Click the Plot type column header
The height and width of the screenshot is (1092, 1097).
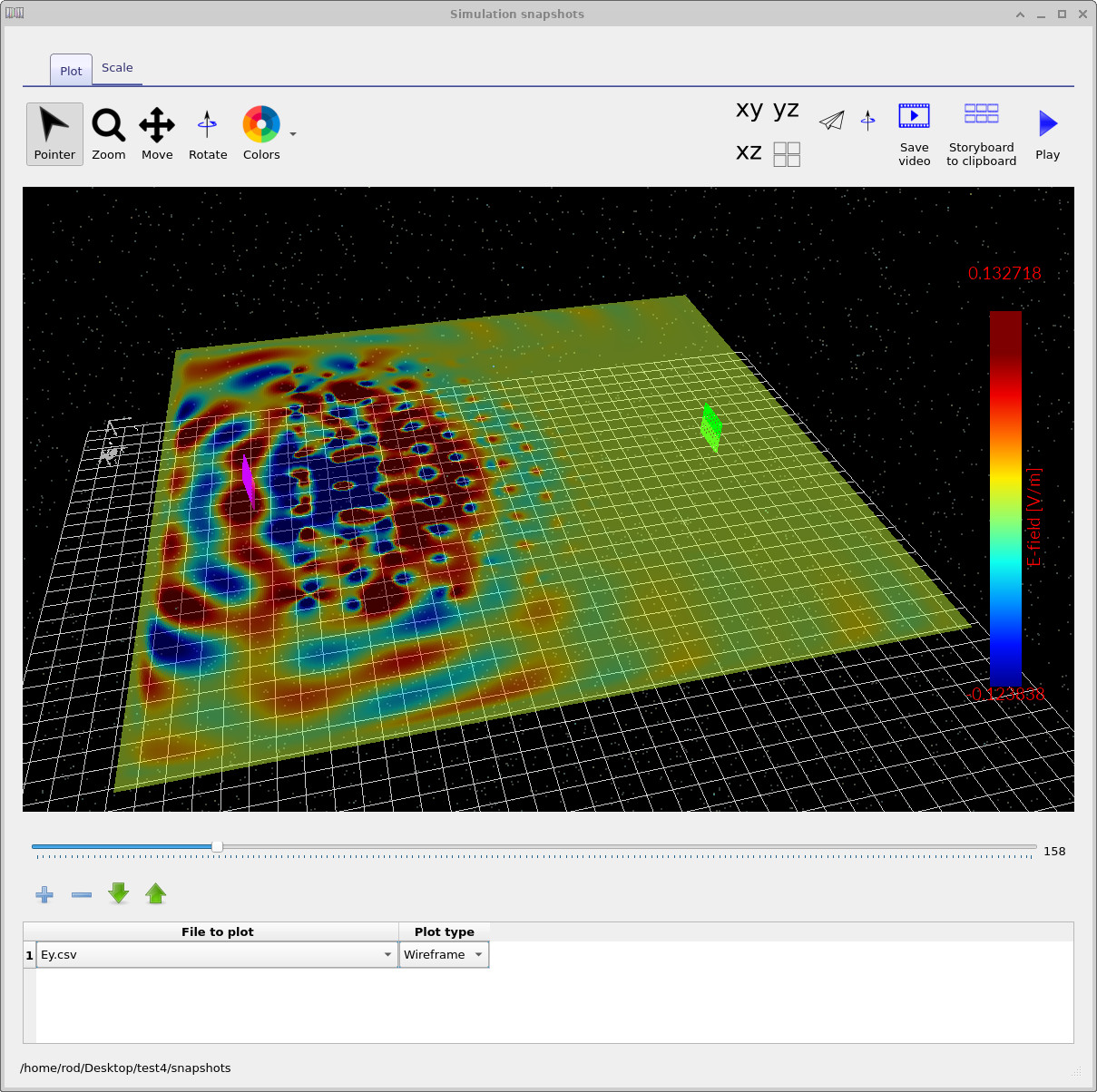[444, 931]
